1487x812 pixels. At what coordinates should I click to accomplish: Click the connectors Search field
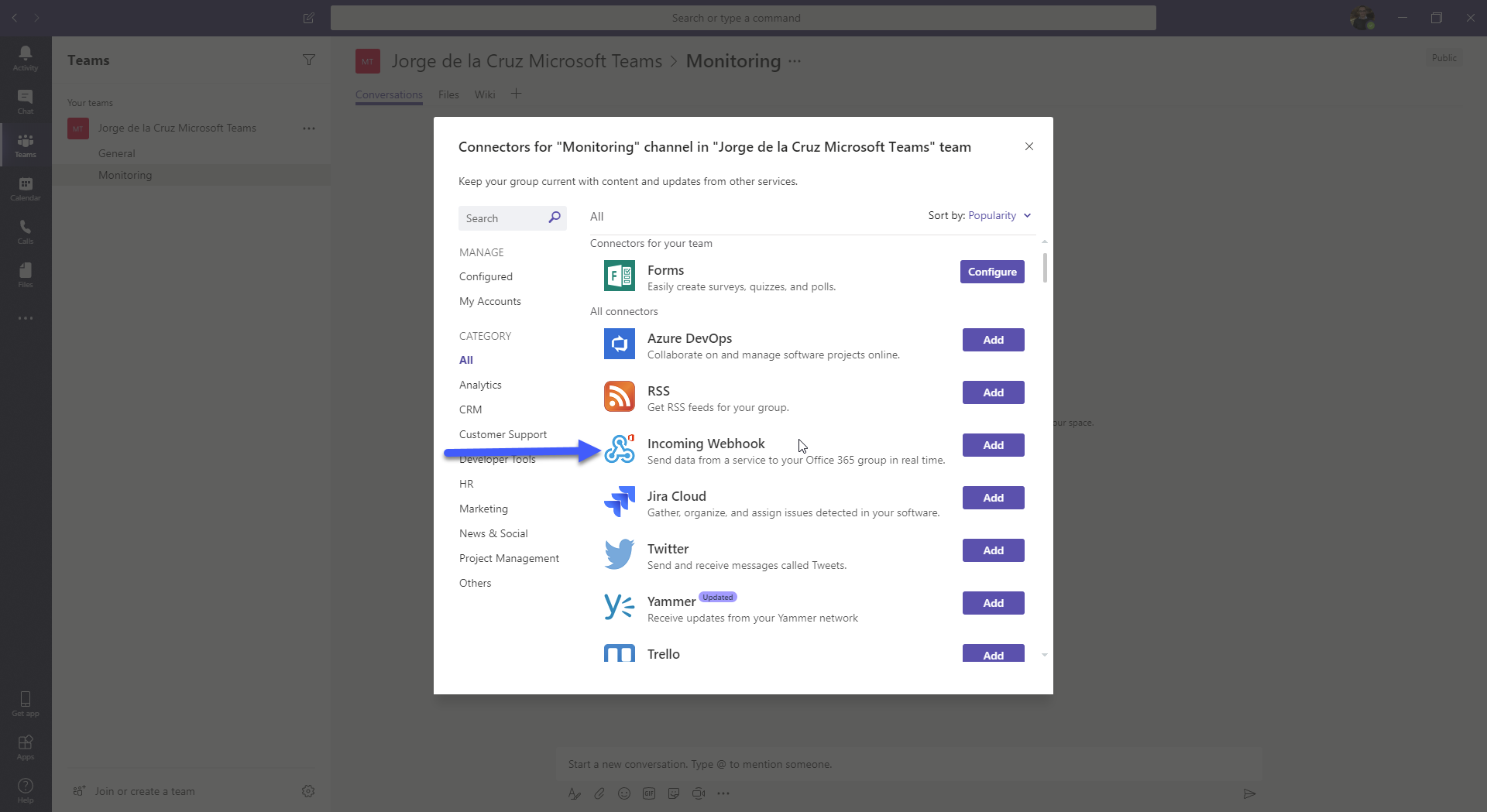pyautogui.click(x=513, y=218)
